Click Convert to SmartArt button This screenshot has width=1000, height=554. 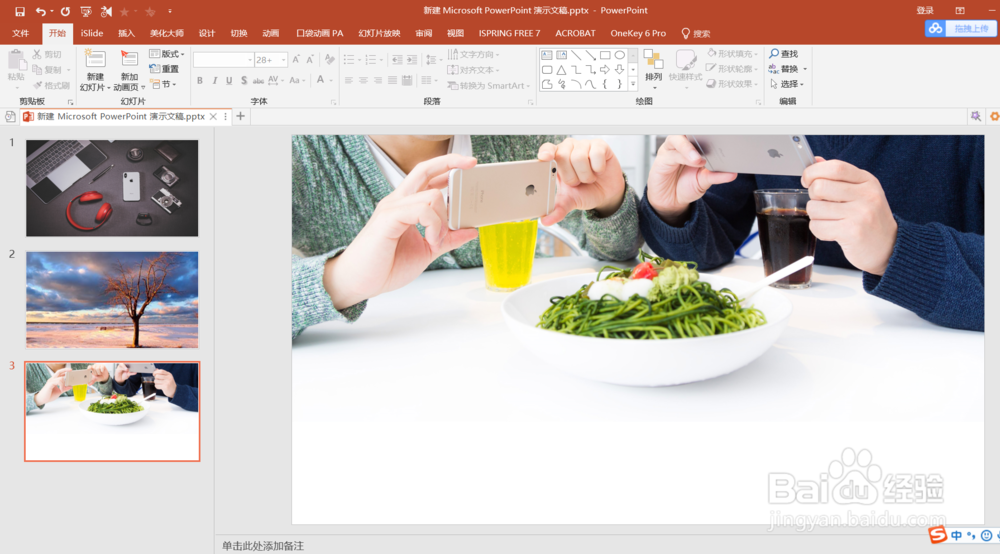[x=489, y=85]
